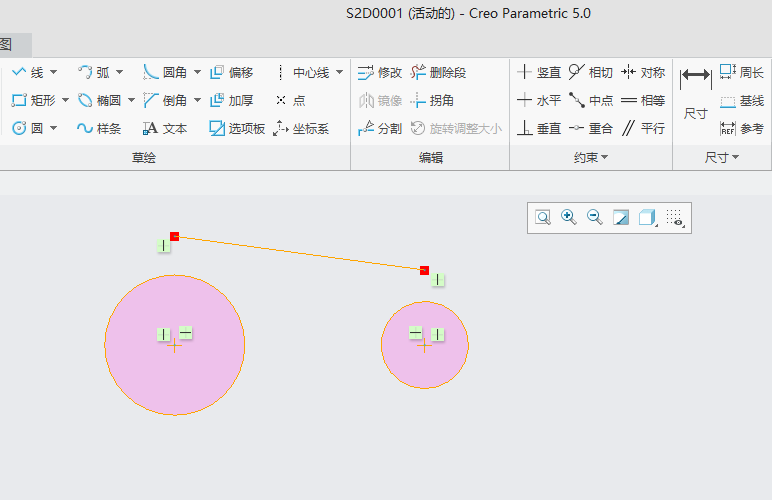Click the Refit zoom icon
Viewport: 772px width, 500px height.
pos(543,218)
